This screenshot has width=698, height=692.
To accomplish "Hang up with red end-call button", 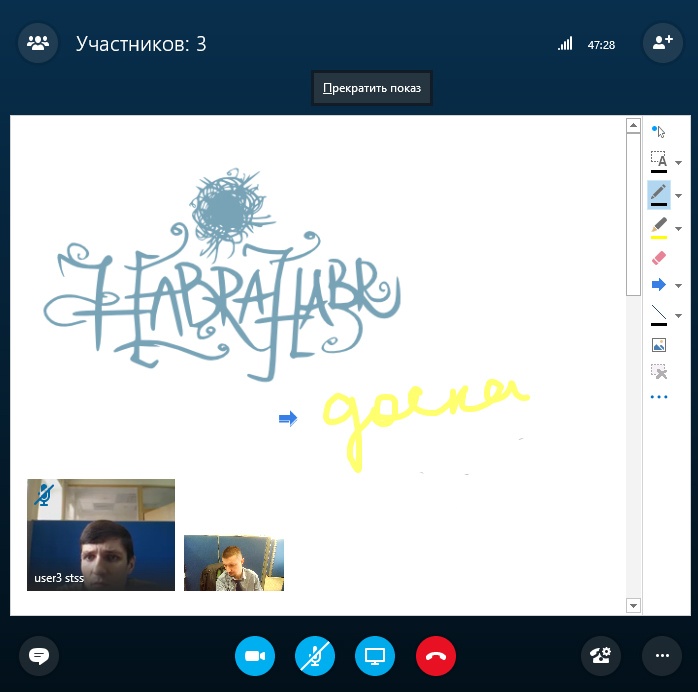I will pos(436,656).
